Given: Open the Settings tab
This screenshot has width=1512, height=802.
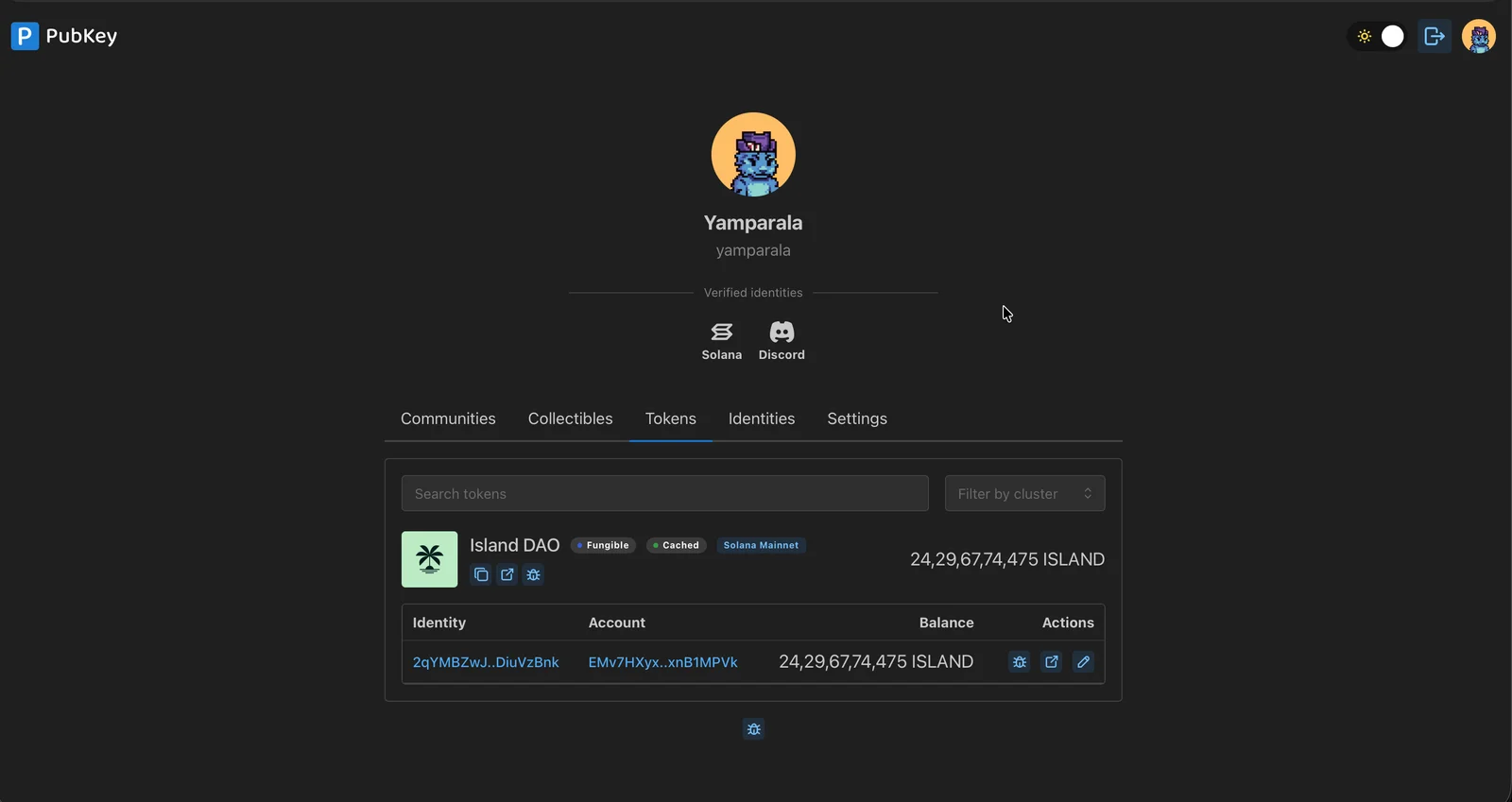Looking at the screenshot, I should (x=857, y=418).
